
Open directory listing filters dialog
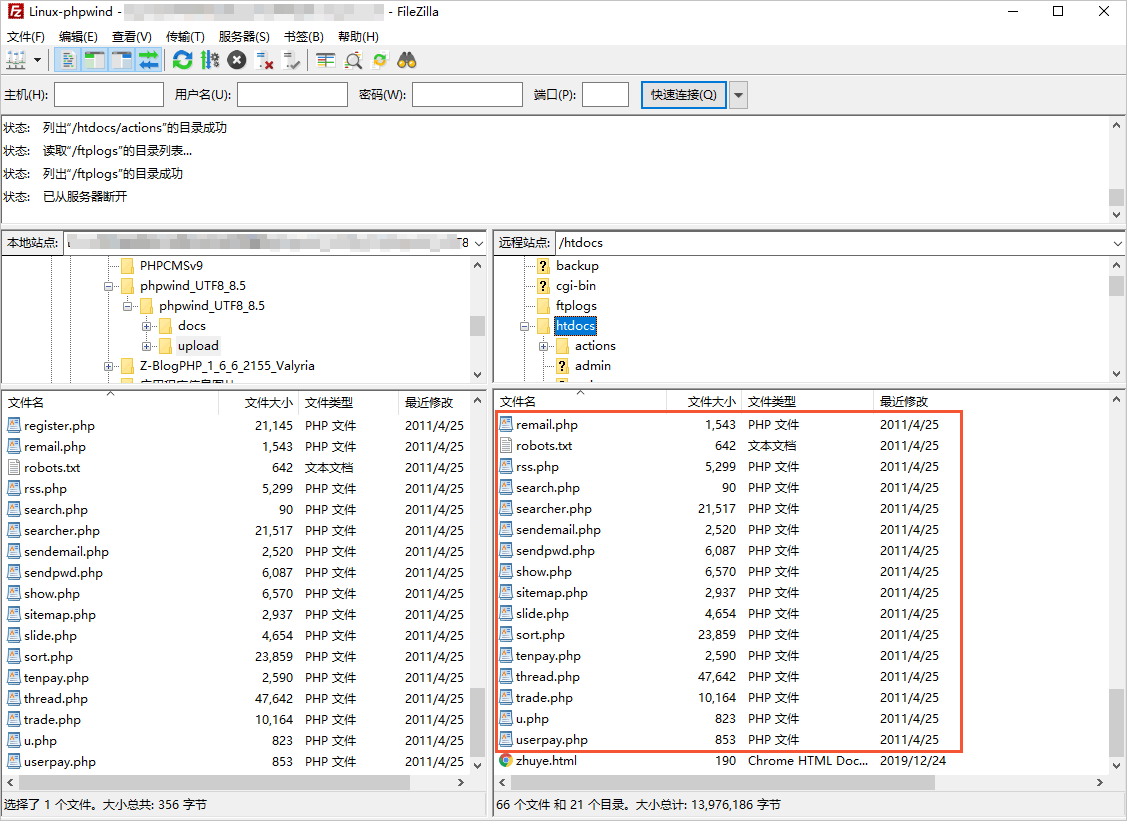pos(326,60)
